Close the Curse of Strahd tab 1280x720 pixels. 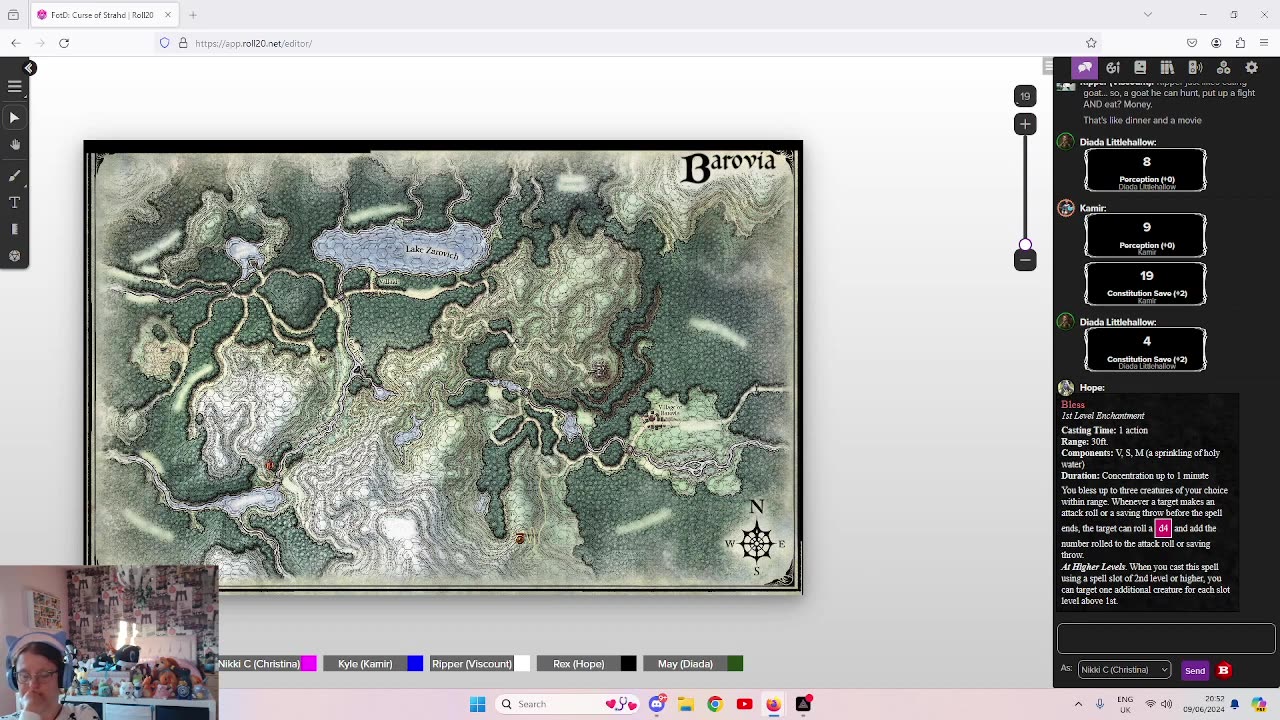click(168, 15)
